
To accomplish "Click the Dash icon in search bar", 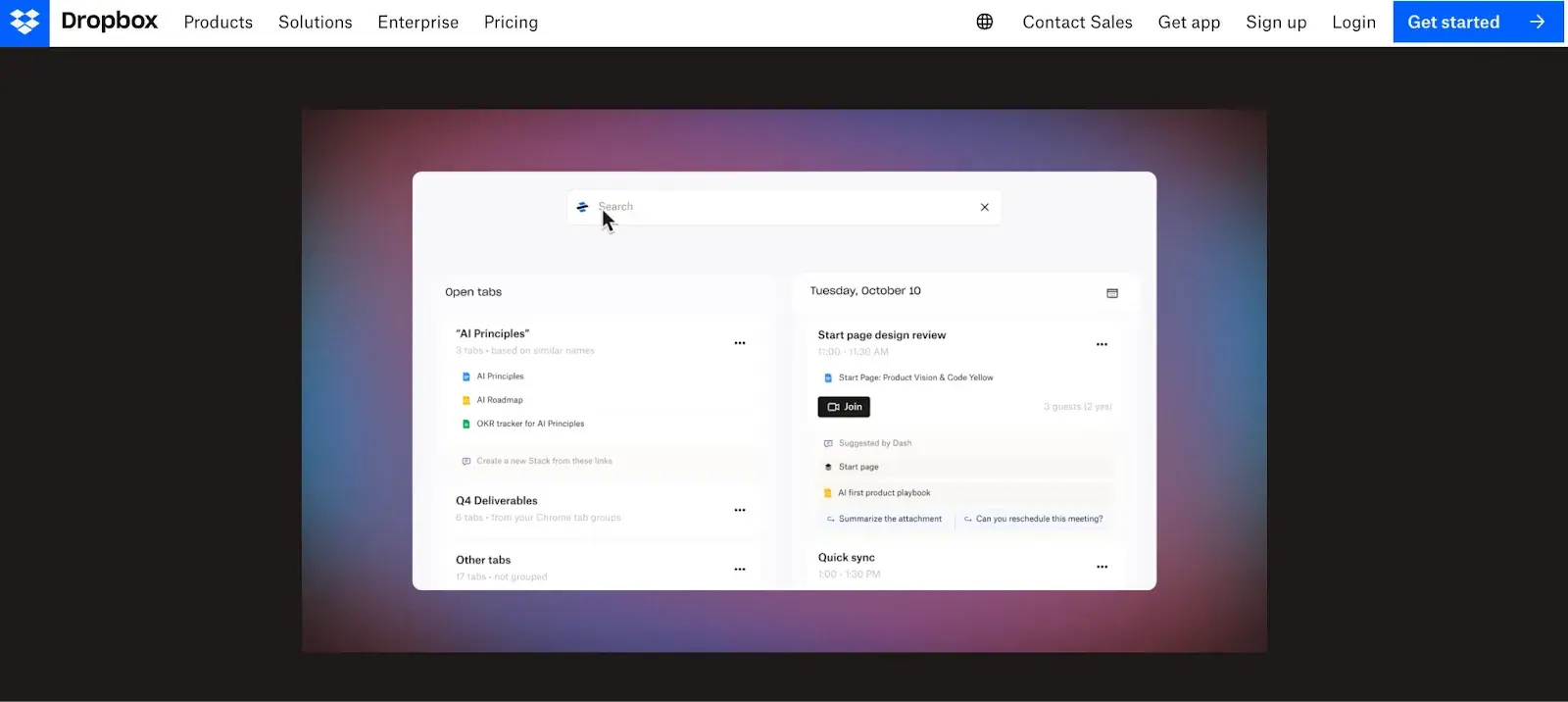I will (x=582, y=207).
